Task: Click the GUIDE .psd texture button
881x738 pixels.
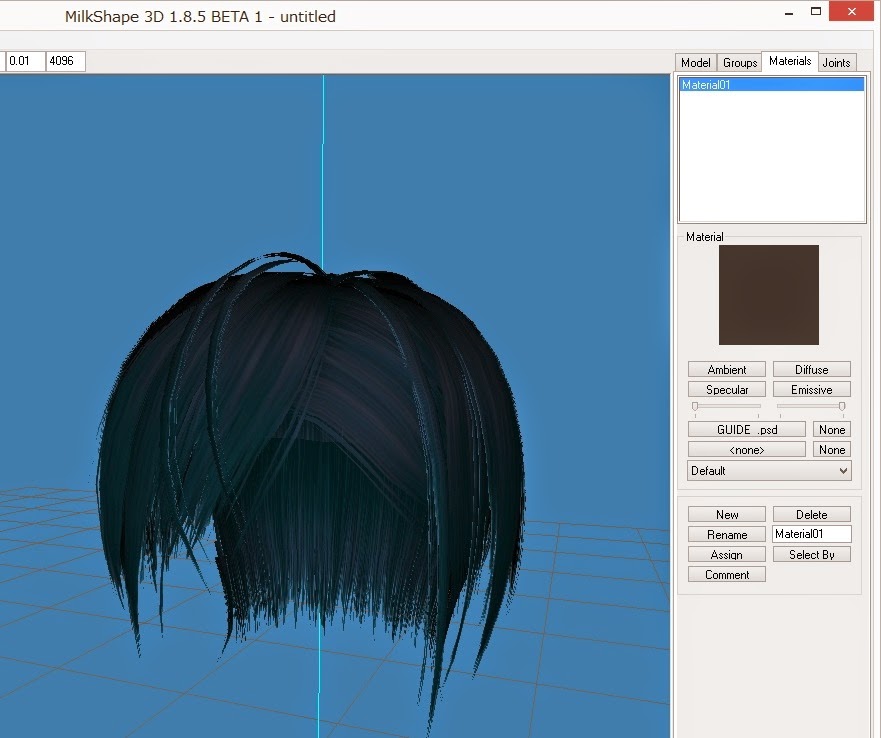Action: click(746, 428)
